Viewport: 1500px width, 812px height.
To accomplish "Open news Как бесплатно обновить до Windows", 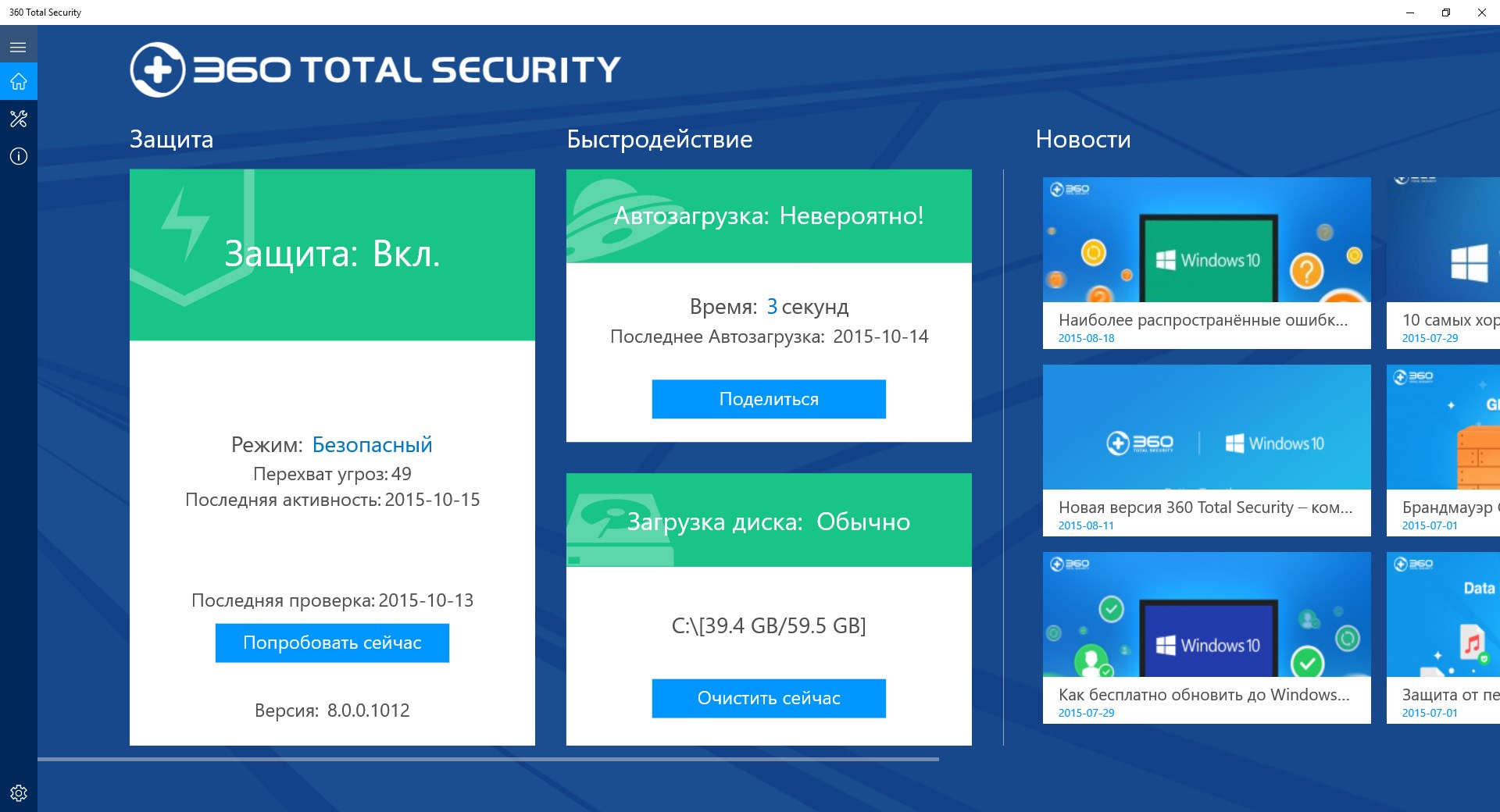I will pos(1206,638).
